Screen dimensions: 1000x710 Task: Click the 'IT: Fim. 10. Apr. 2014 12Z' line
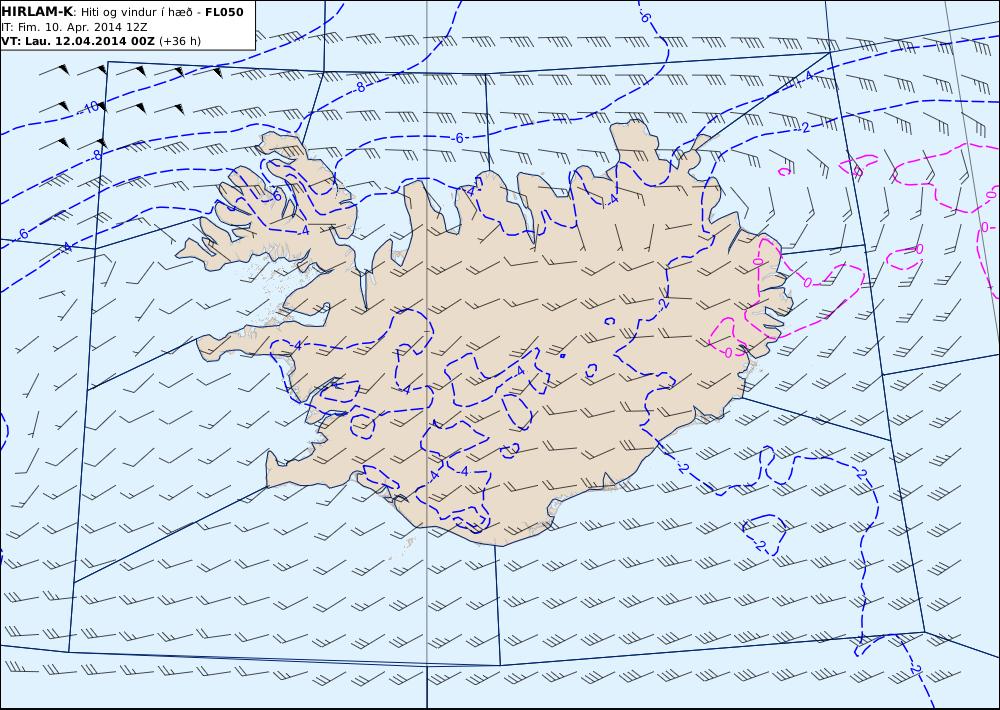click(x=74, y=27)
